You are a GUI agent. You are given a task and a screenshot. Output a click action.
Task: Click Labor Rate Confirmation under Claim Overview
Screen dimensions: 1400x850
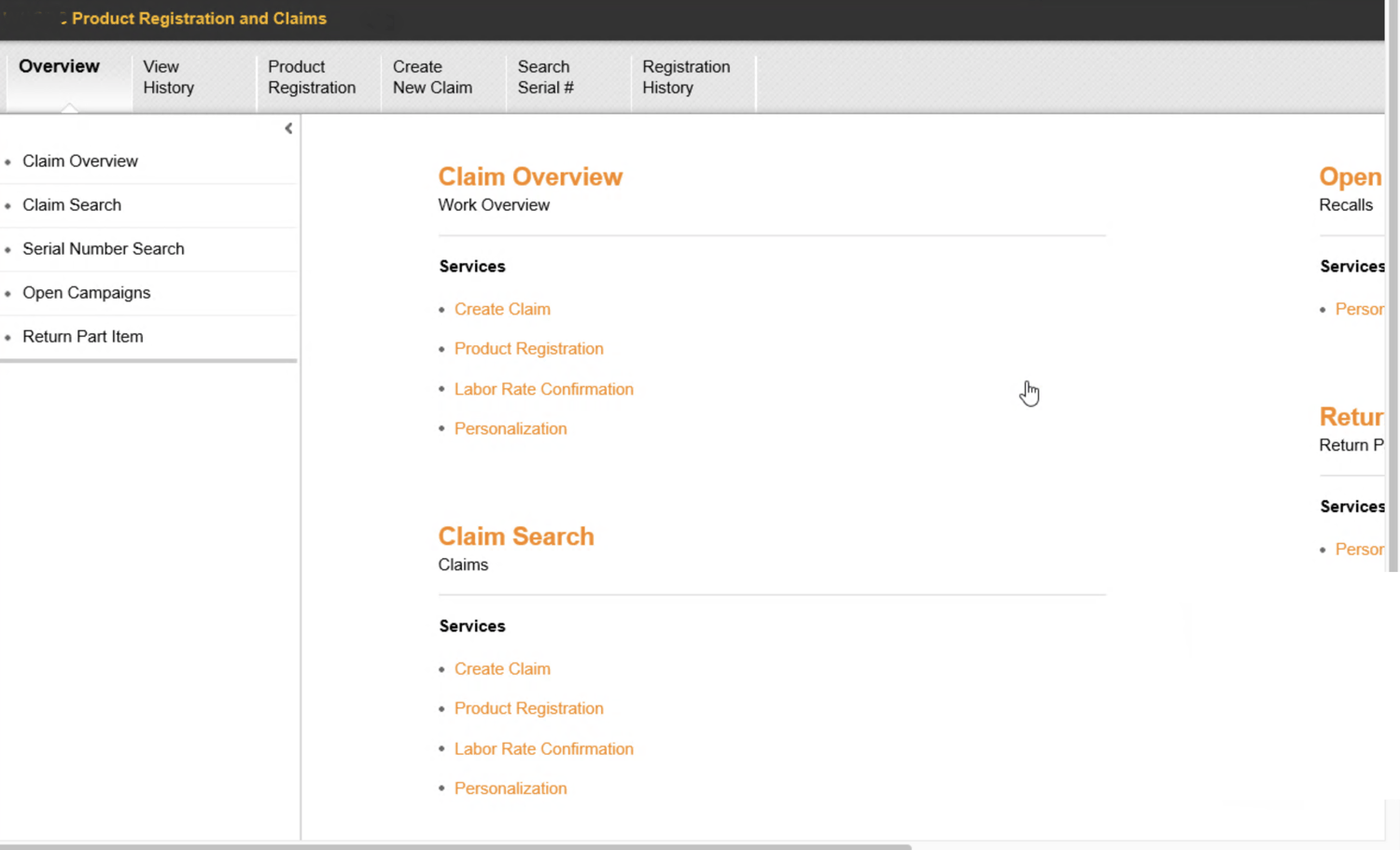click(x=544, y=389)
